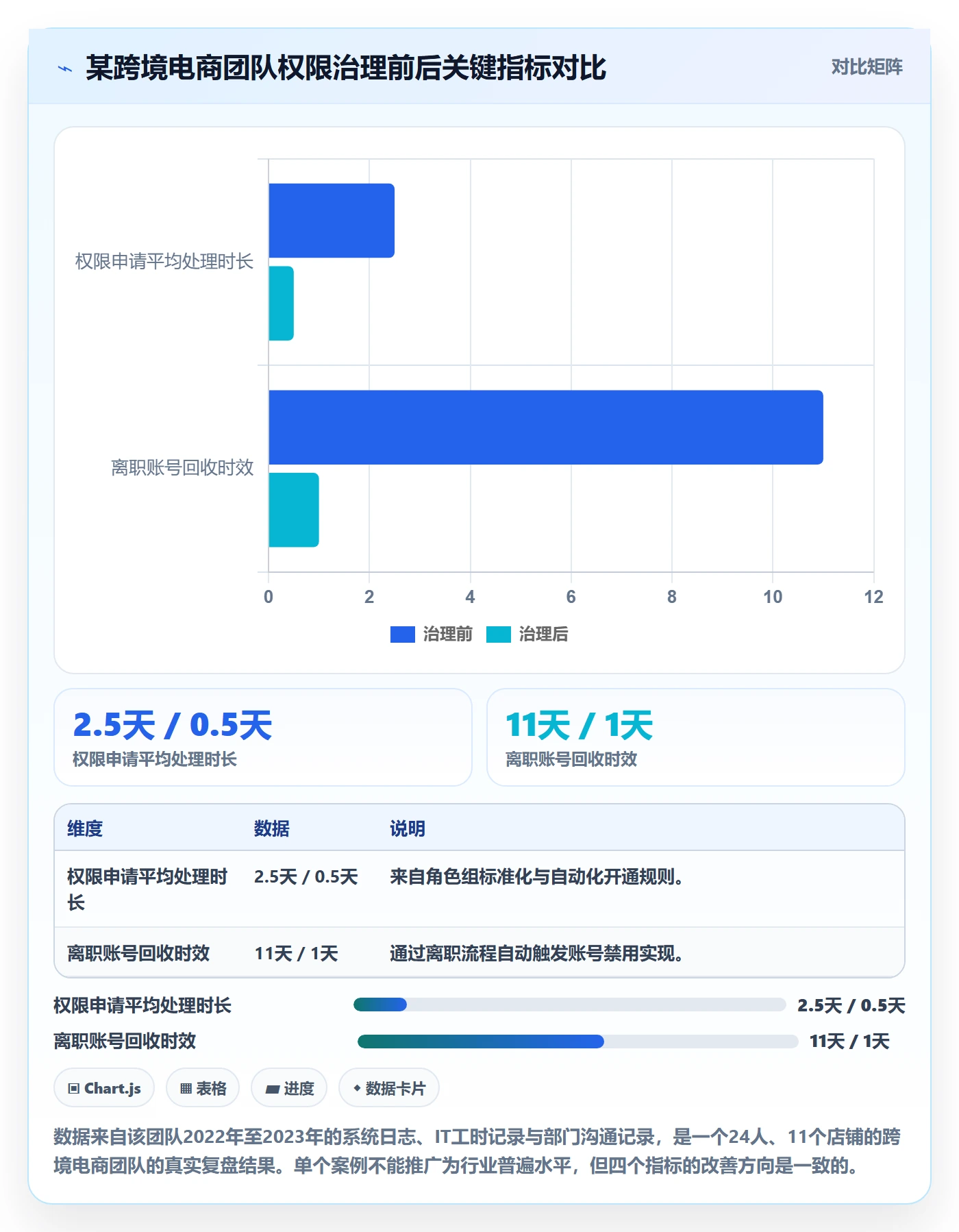Click the lightning icon beside the header title

coord(65,69)
